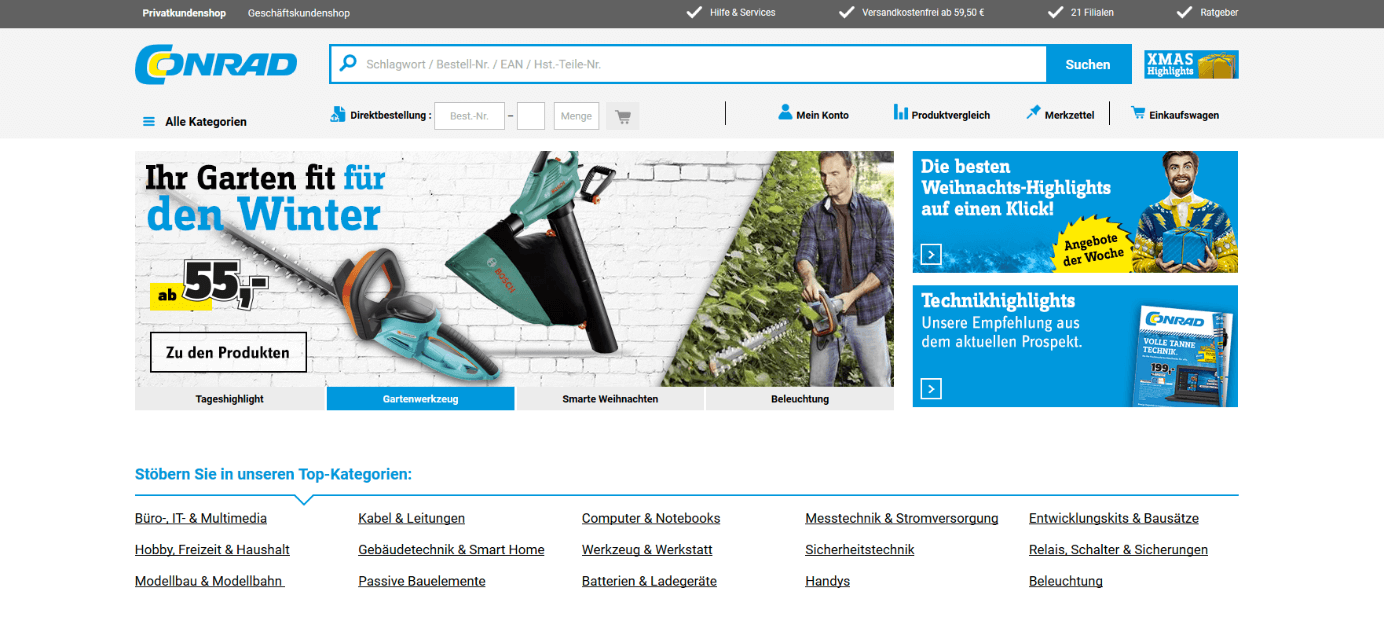Open Passive Bauelemente category
The image size is (1384, 643).
422,581
